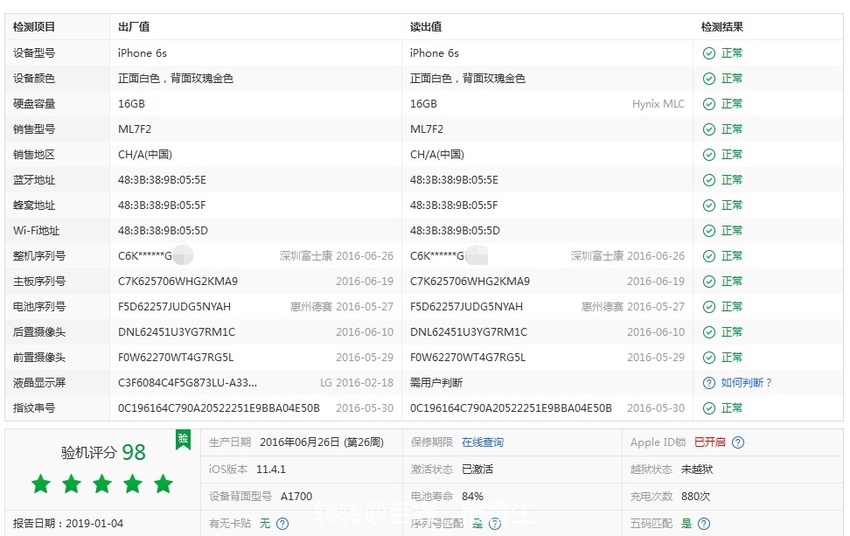Click the green check icon in 设备型号 row
Image resolution: width=850 pixels, height=536 pixels.
click(x=709, y=53)
